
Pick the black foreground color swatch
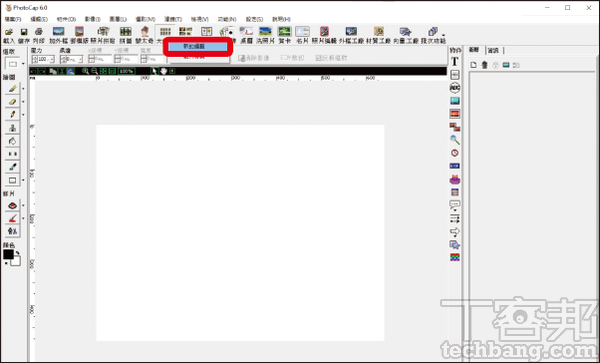(8, 254)
